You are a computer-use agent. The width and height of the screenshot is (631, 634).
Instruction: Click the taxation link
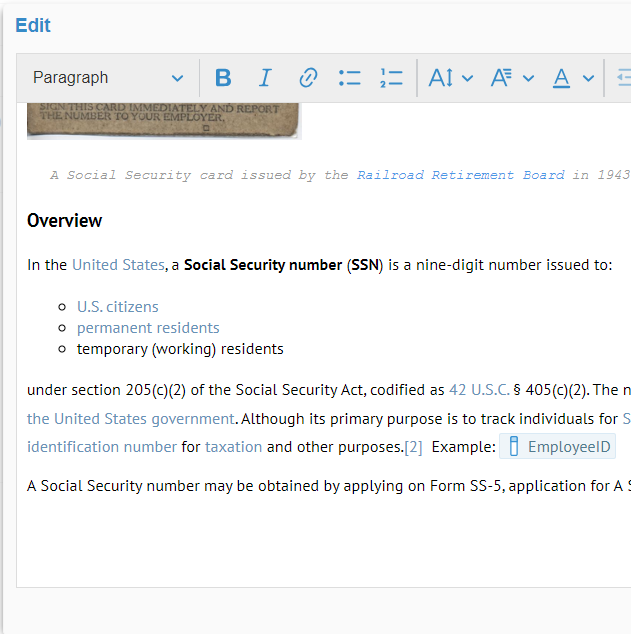point(233,447)
